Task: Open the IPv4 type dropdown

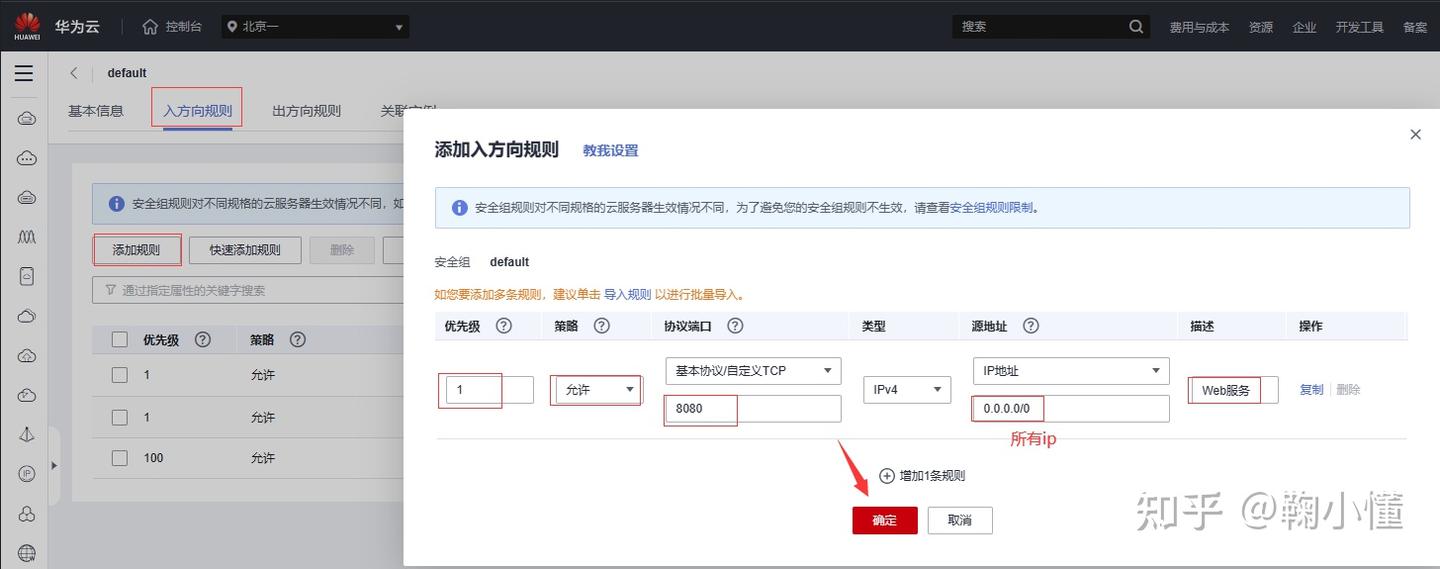Action: click(907, 390)
